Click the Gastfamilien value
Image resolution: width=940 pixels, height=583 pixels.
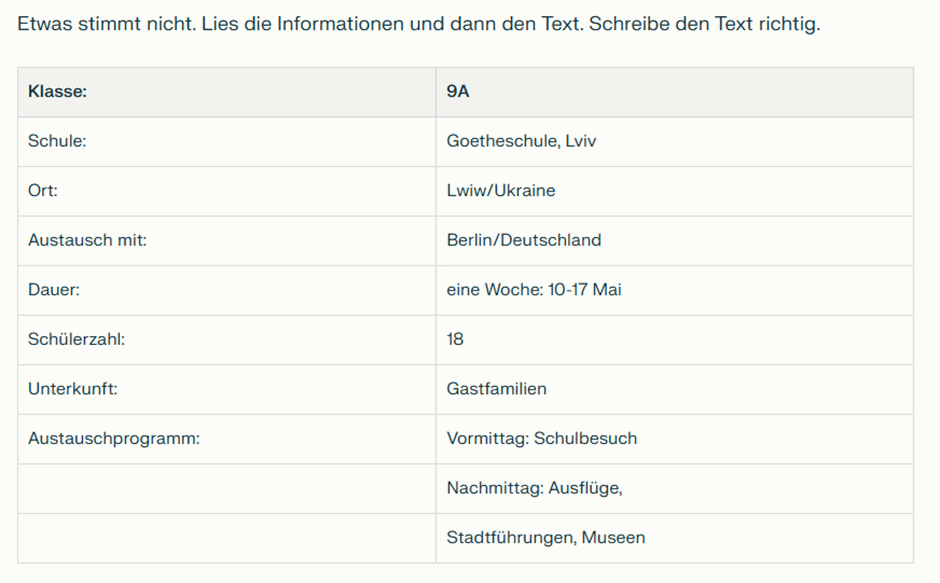pyautogui.click(x=496, y=389)
